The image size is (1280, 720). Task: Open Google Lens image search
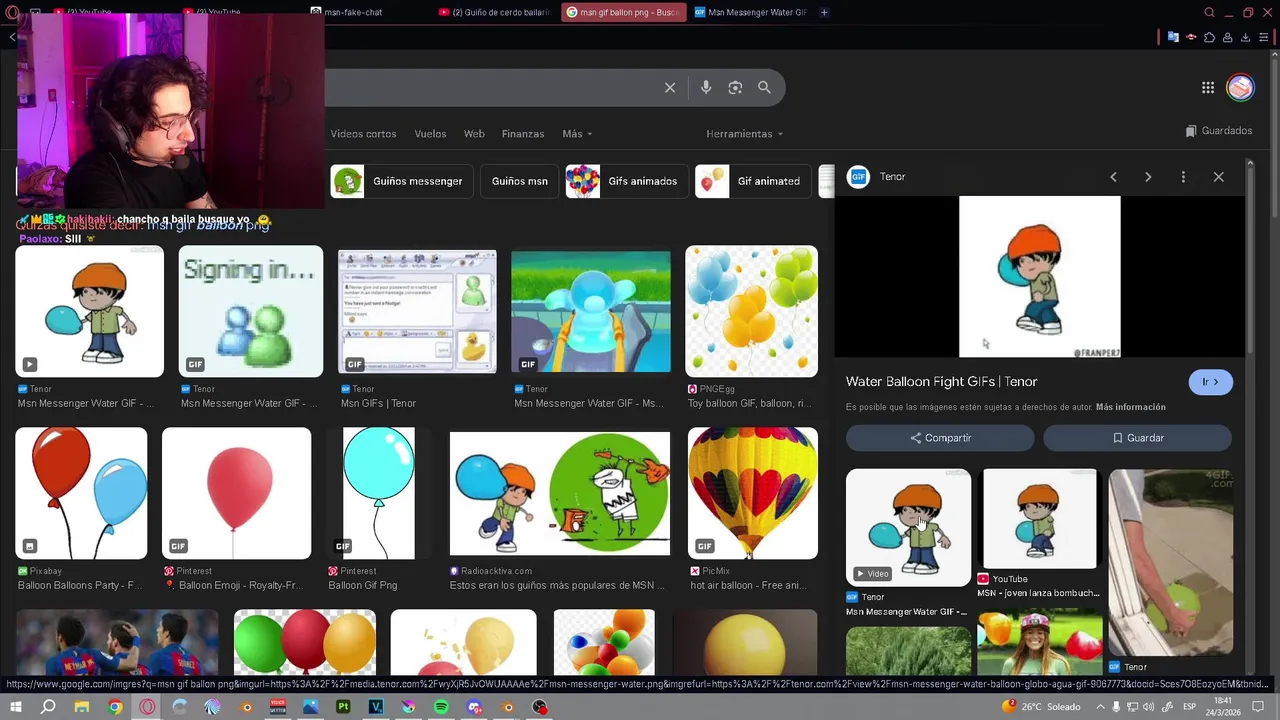click(735, 88)
